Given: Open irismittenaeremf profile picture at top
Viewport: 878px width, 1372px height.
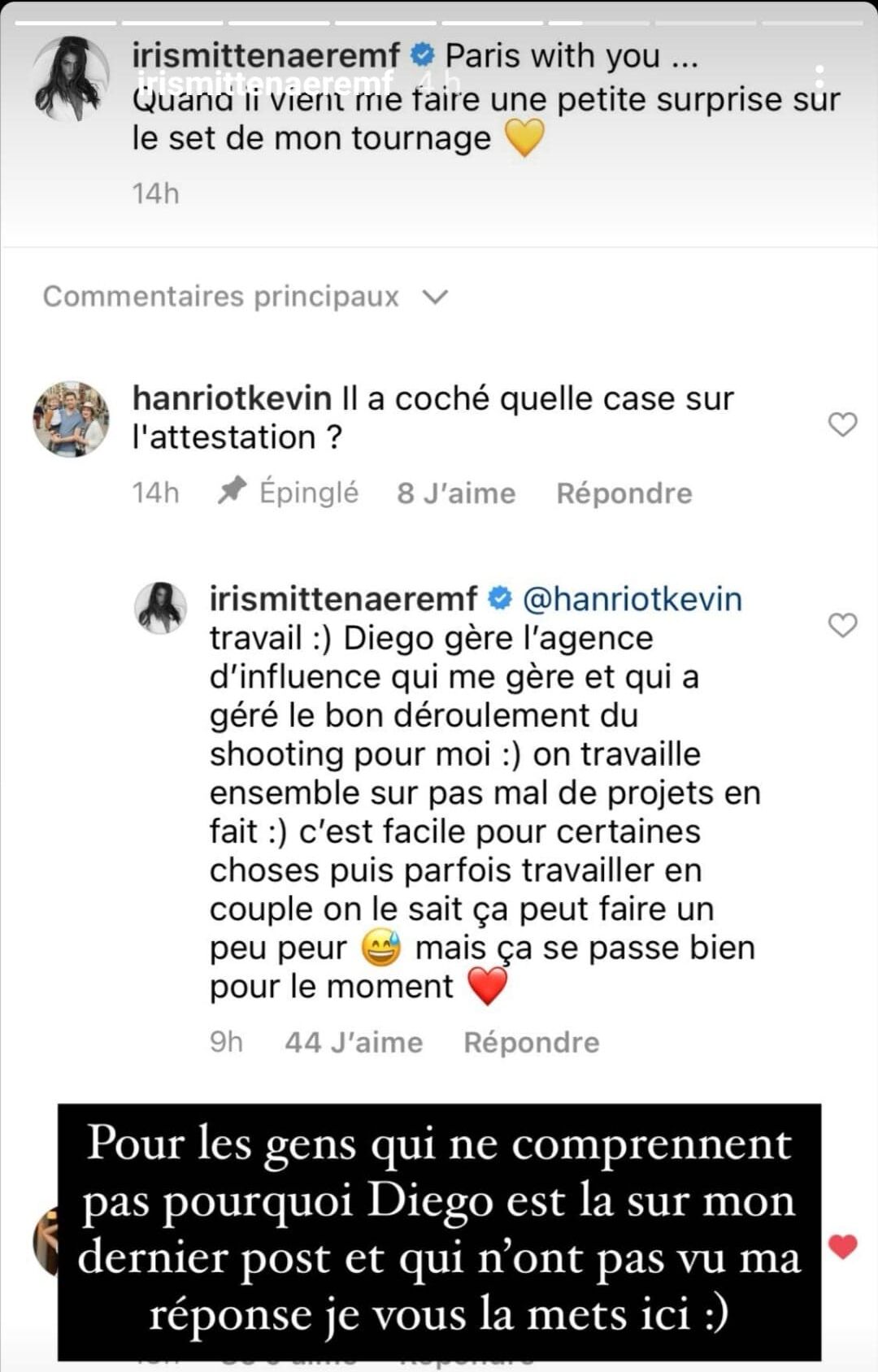Looking at the screenshot, I should click(71, 79).
